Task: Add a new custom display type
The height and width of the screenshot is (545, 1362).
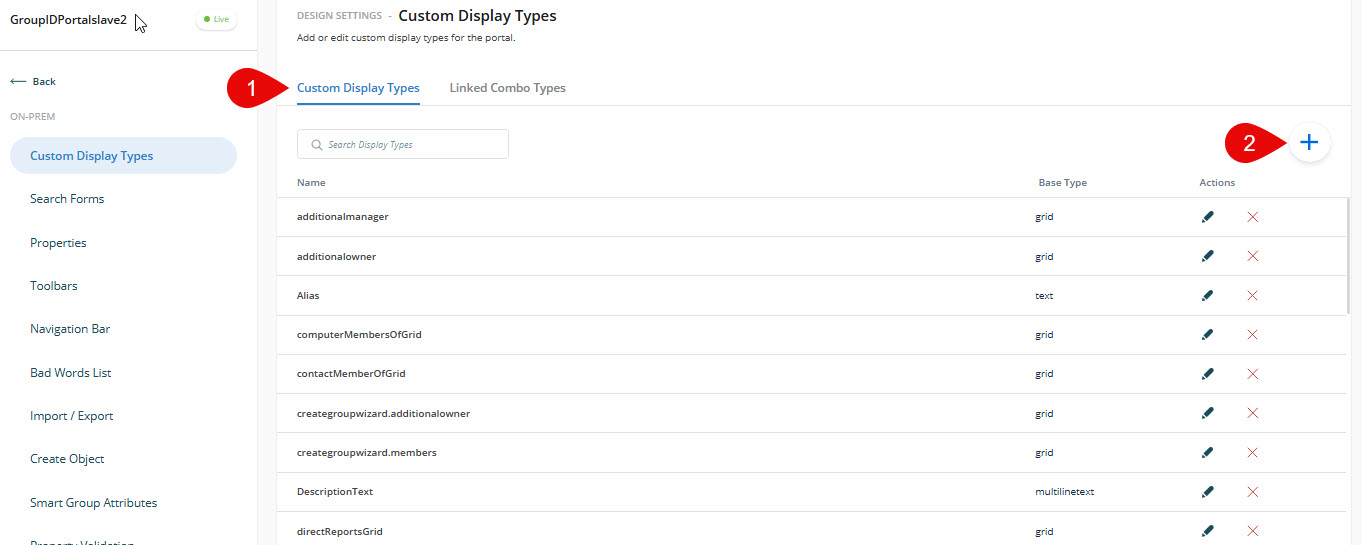Action: (1309, 143)
